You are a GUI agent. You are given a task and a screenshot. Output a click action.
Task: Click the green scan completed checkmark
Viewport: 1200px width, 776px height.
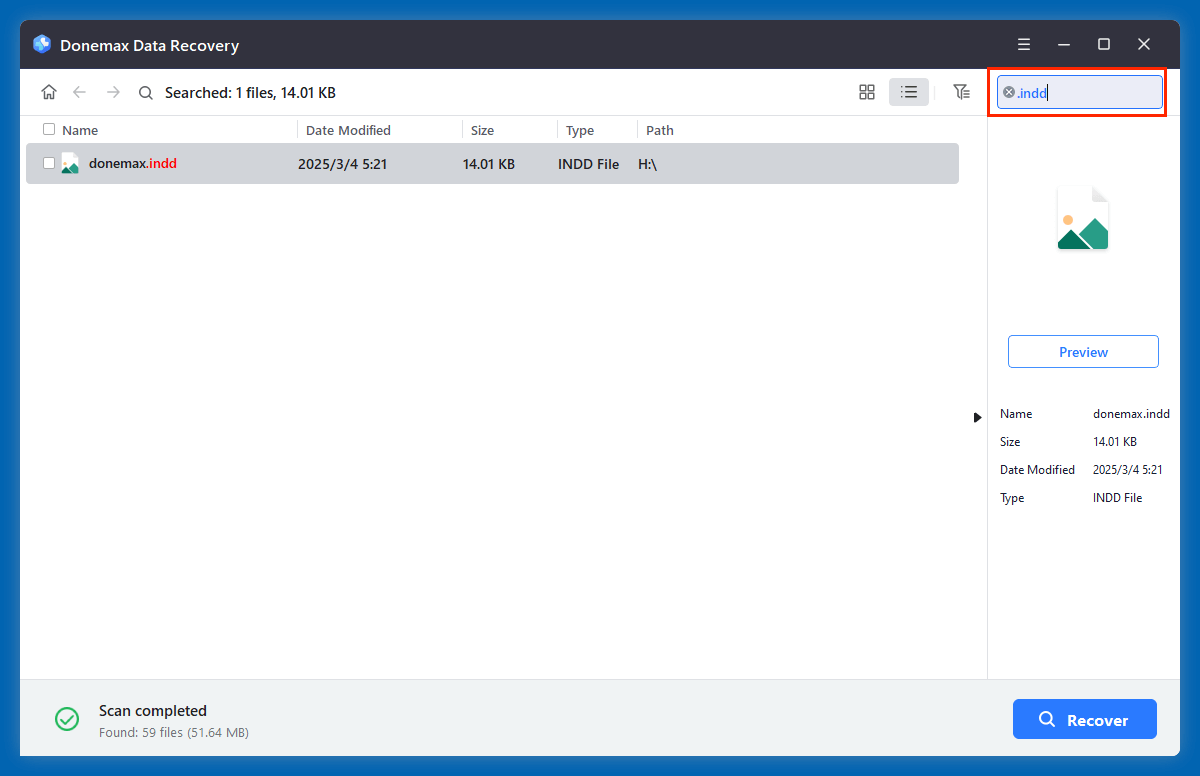67,719
